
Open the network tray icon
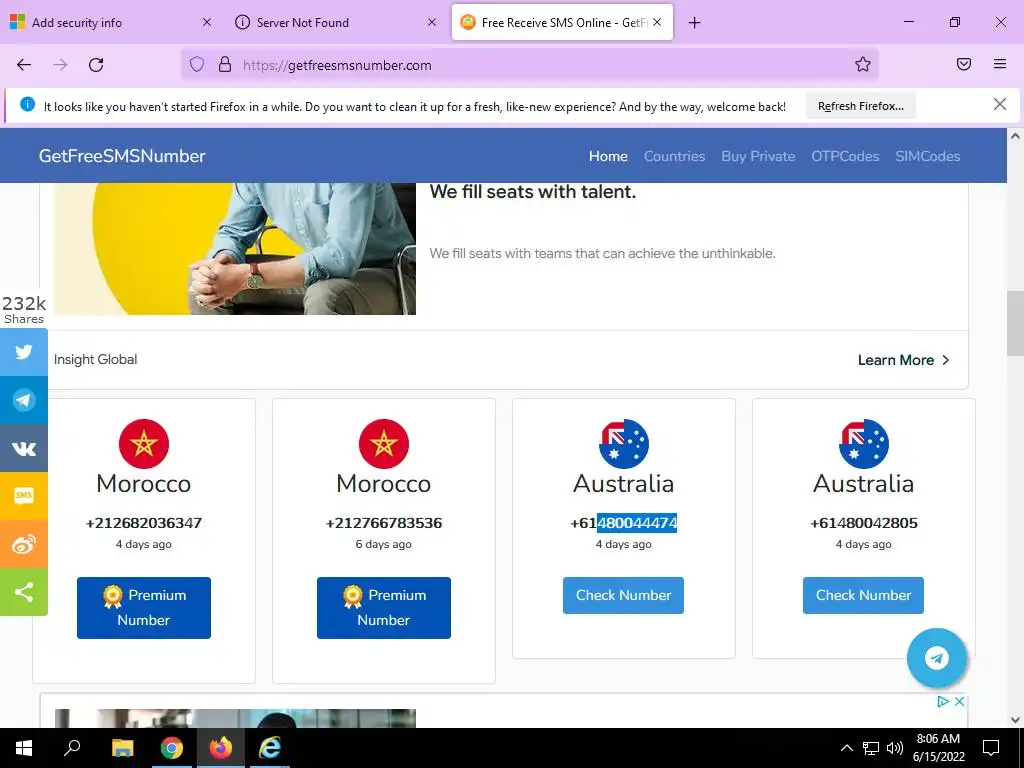pos(871,748)
